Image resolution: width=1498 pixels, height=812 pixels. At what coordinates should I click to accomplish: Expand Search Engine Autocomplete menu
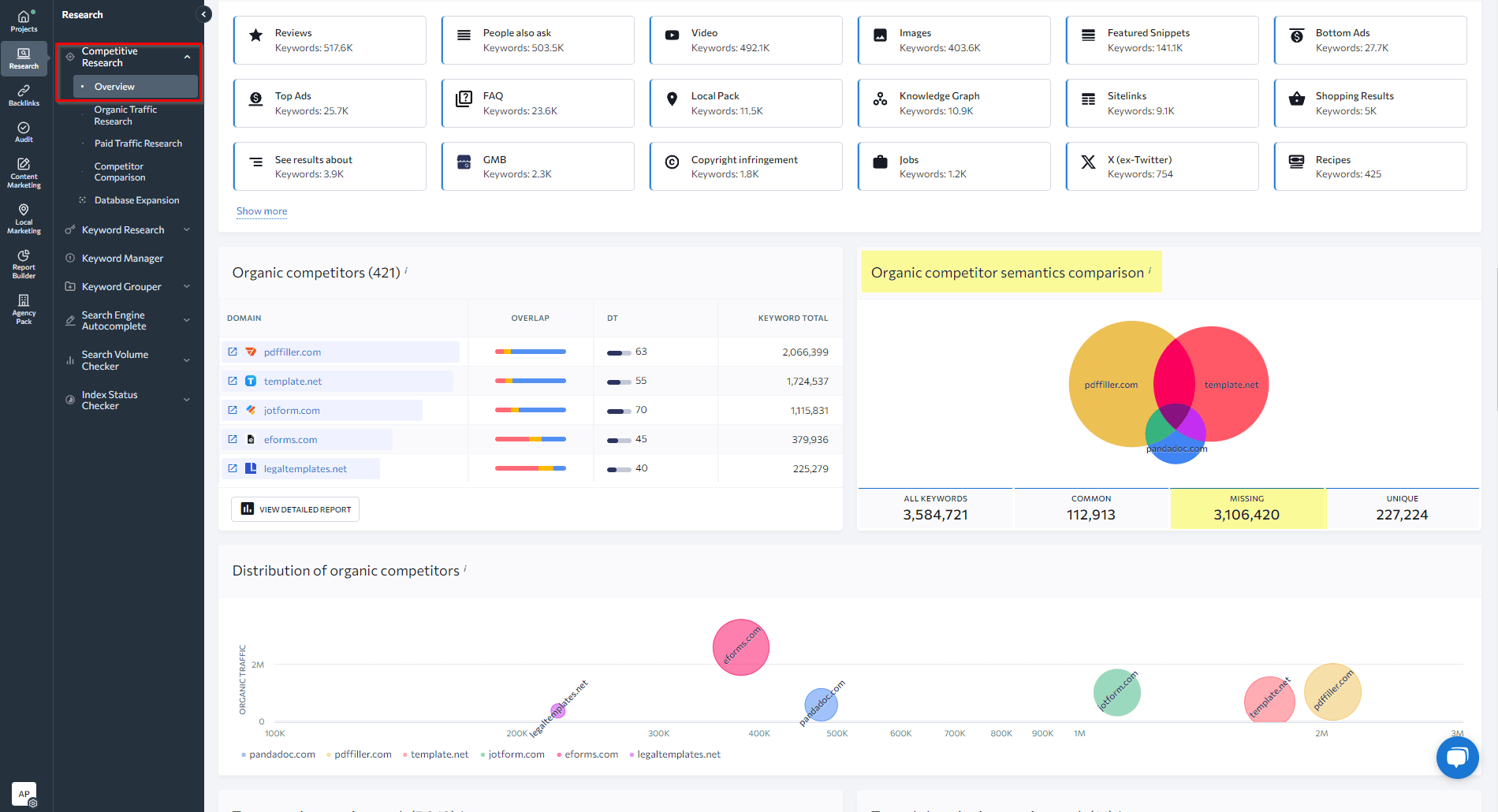[187, 320]
